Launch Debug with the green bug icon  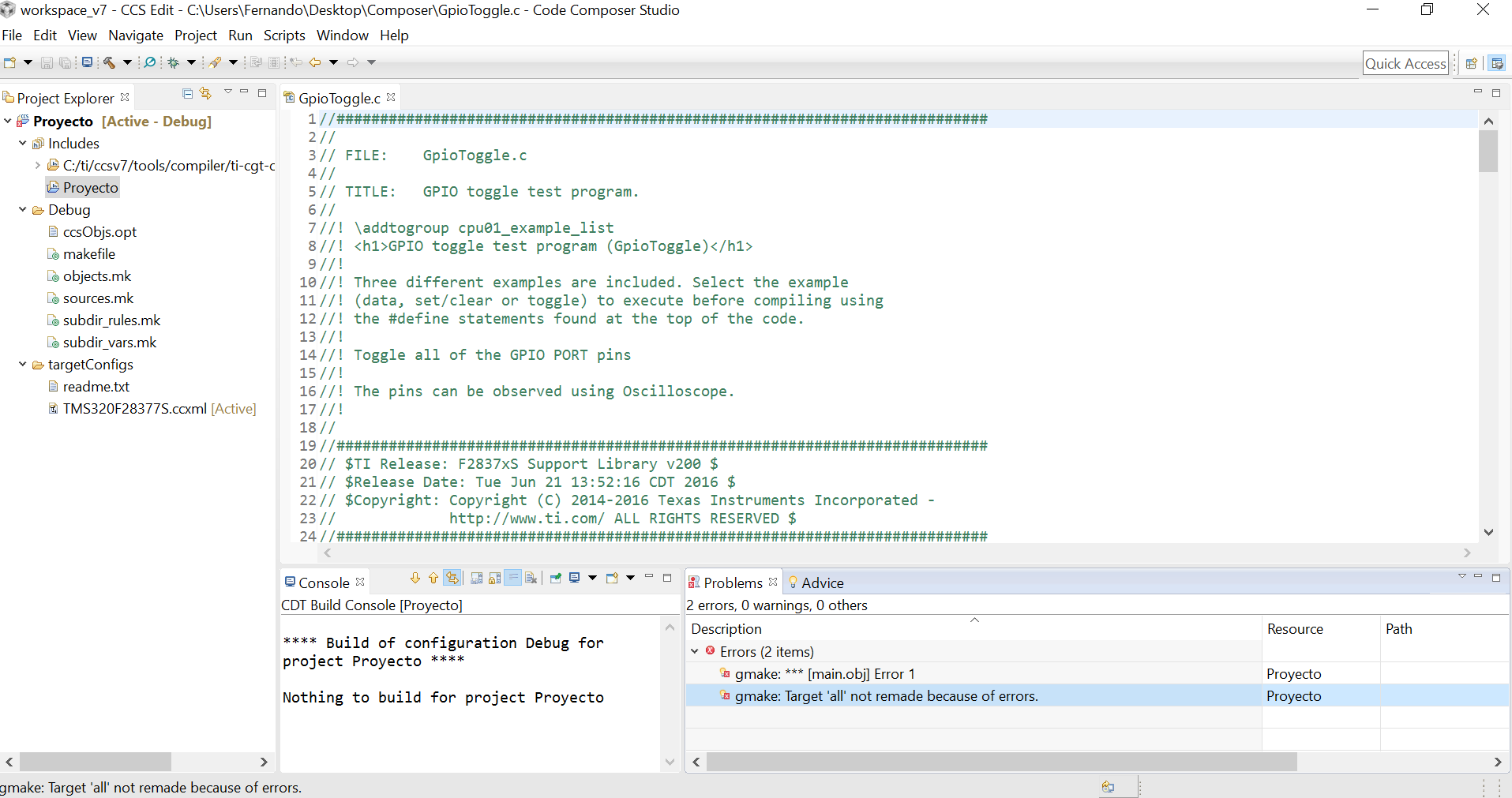pyautogui.click(x=173, y=62)
